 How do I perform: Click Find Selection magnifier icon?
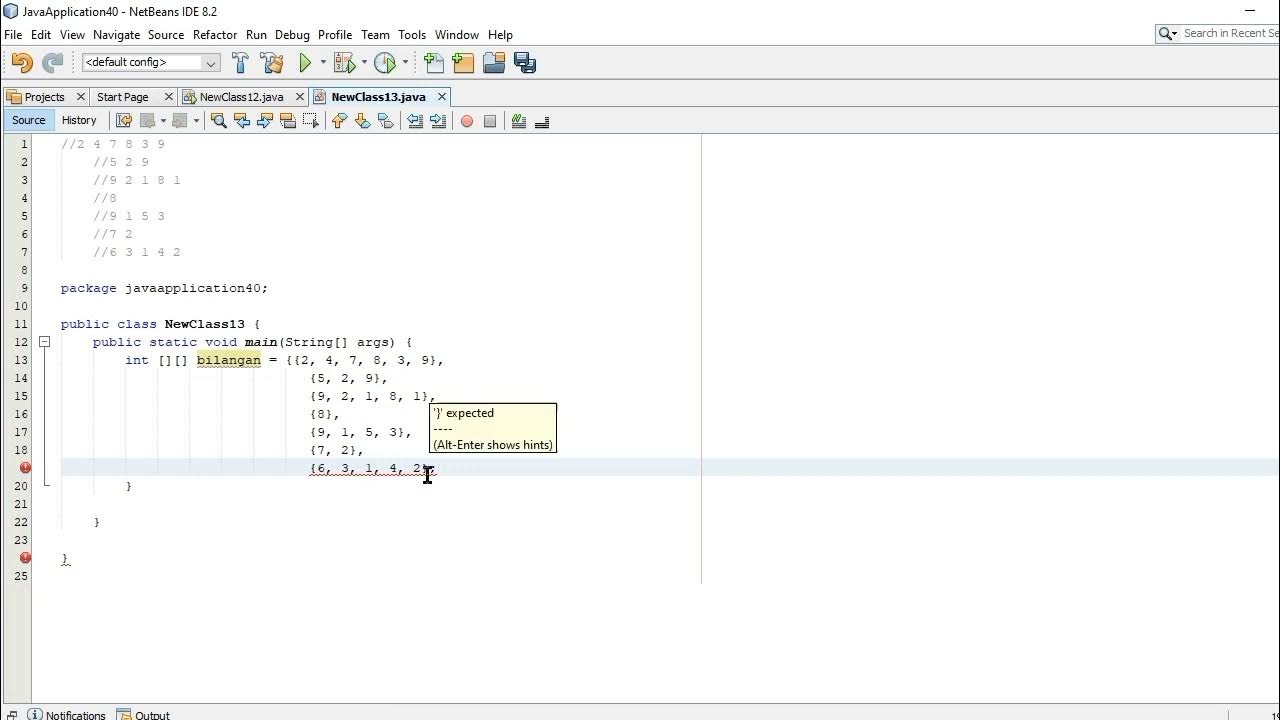219,121
